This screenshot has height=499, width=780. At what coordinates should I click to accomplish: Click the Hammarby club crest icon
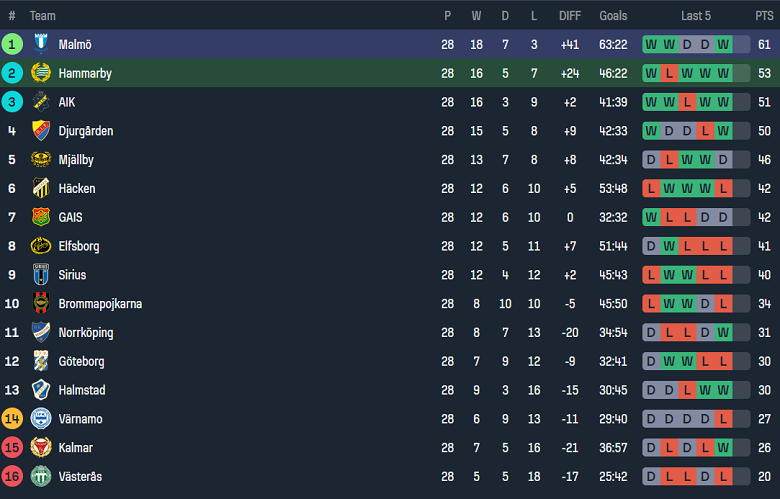tap(41, 73)
